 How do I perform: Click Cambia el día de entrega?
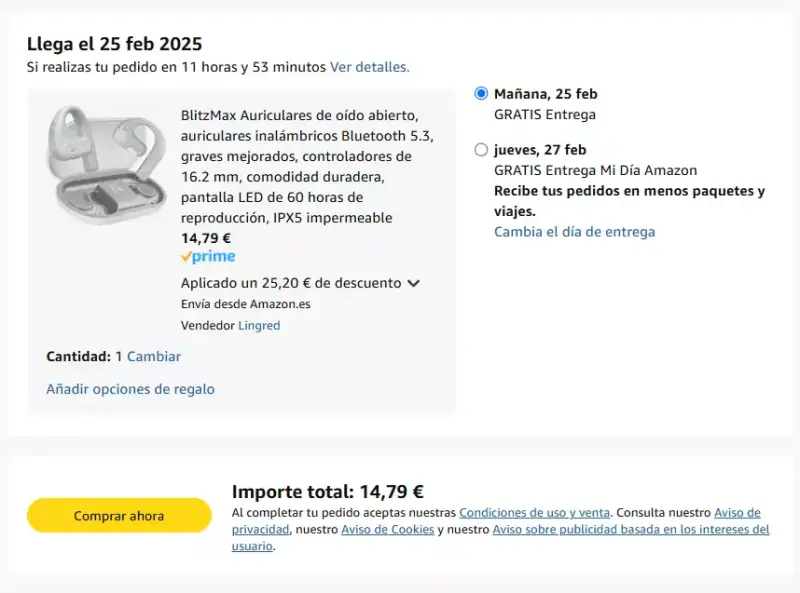[574, 232]
